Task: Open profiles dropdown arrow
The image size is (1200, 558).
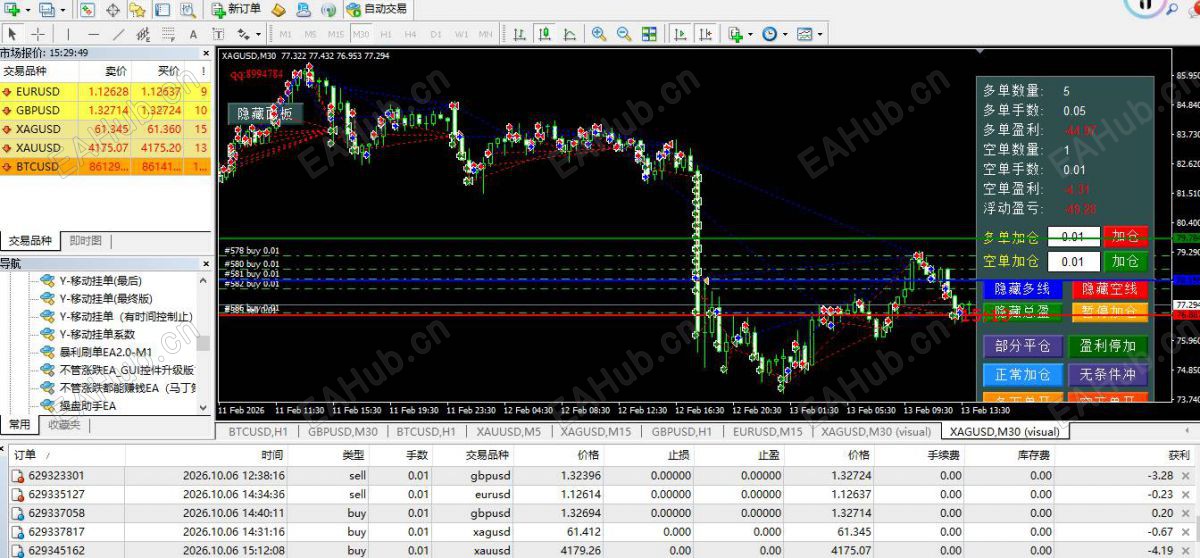Action: 62,9
